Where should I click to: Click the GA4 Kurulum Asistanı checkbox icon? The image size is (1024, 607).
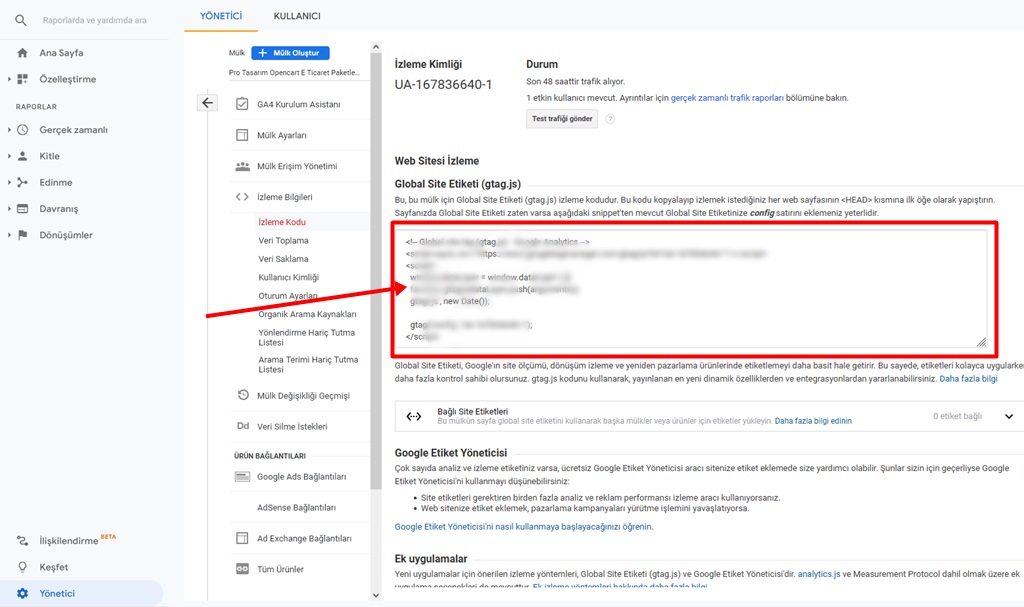click(242, 104)
